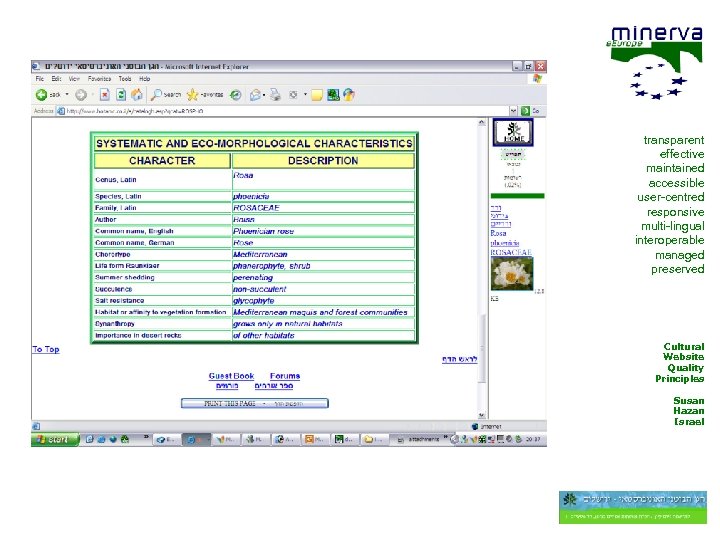Screen dimensions: 720x540
Task: Click the Messenger icon in toolbar
Action: [x=349, y=95]
